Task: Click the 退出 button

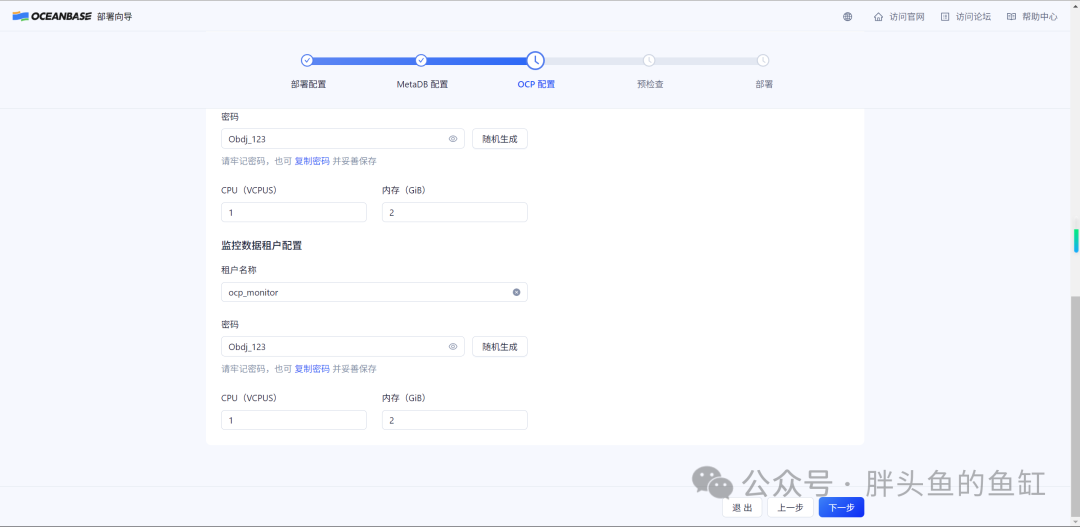Action: pyautogui.click(x=742, y=508)
